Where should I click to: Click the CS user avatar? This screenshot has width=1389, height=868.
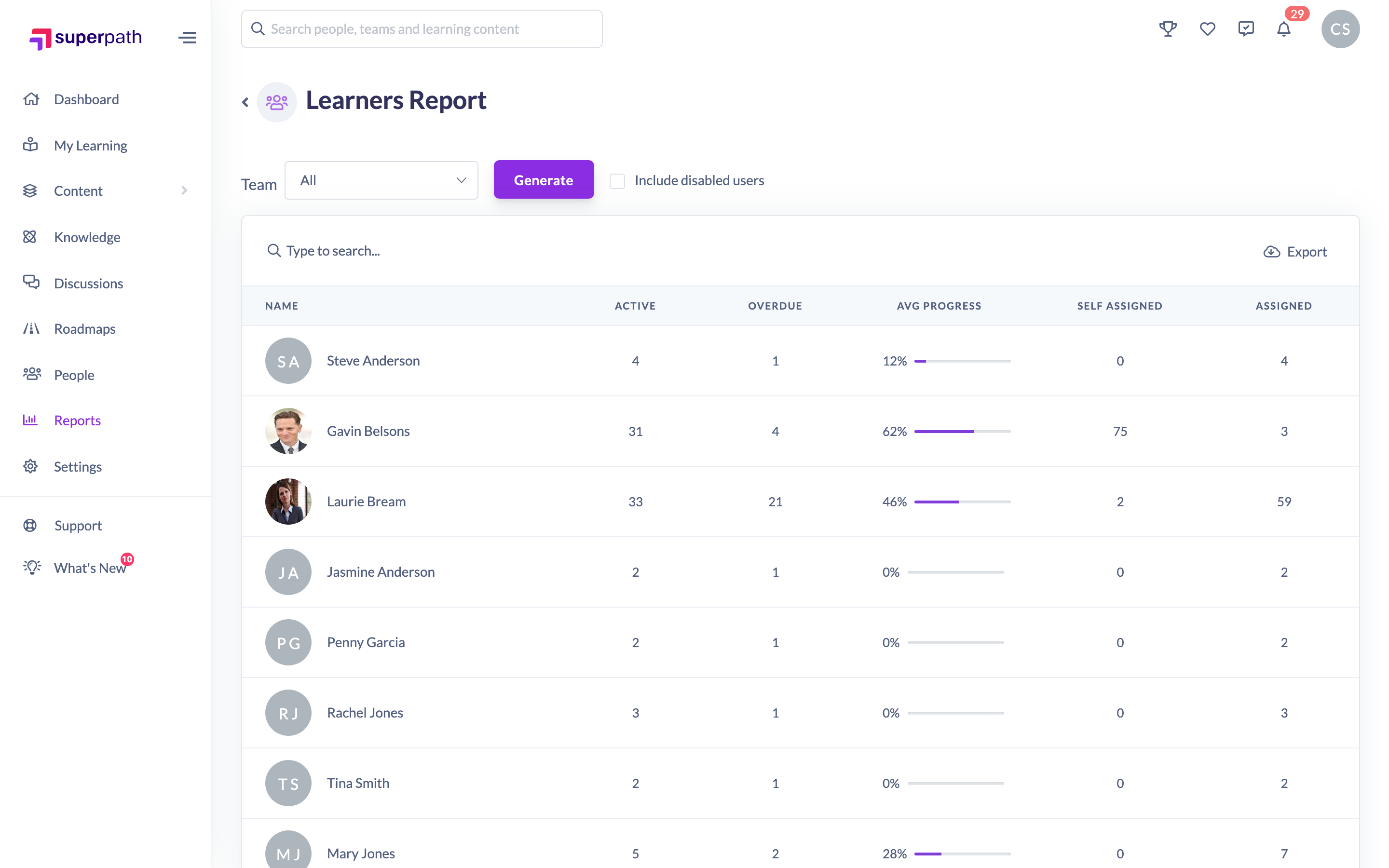[x=1340, y=29]
